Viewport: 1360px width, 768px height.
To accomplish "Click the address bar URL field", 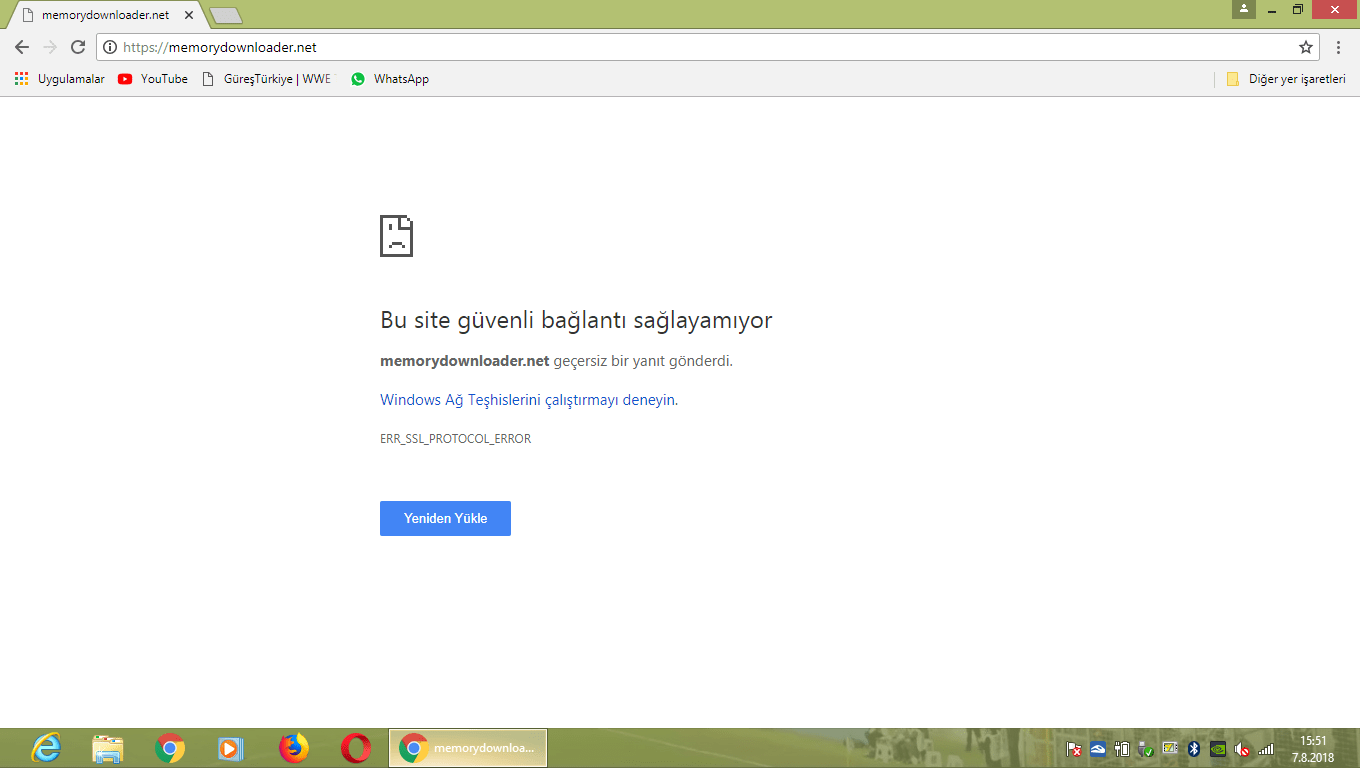I will [706, 47].
